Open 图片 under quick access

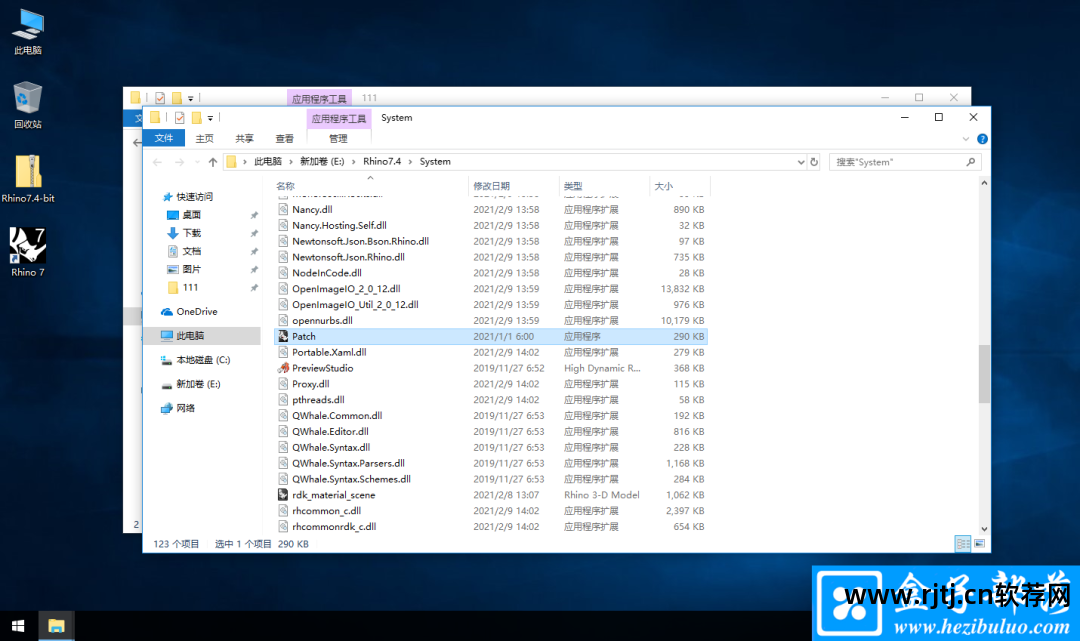point(184,269)
